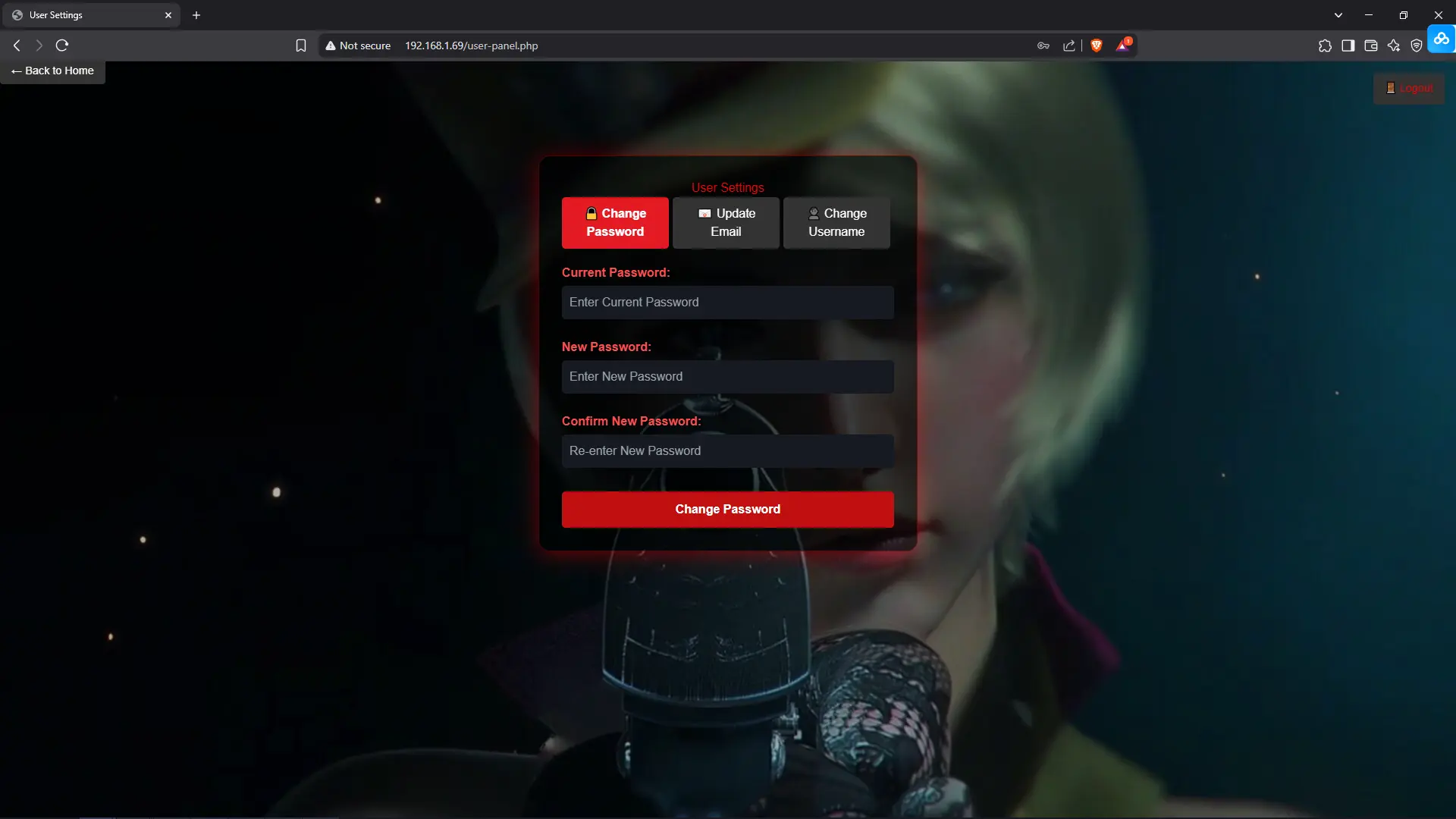Focus the Enter Current Password field
1456x819 pixels.
pyautogui.click(x=727, y=303)
